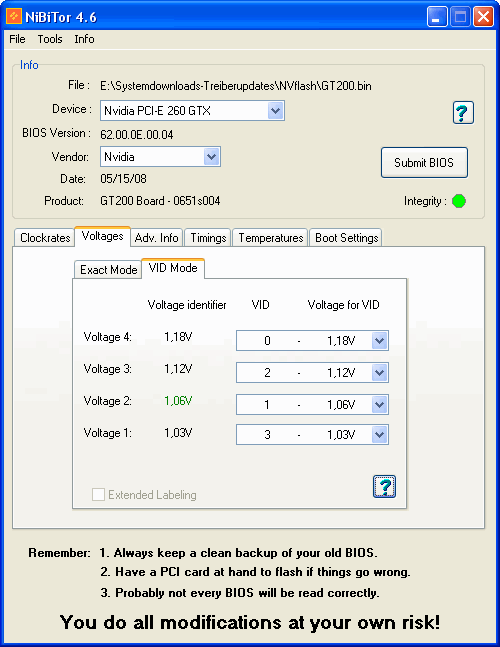Viewport: 500px width, 647px height.
Task: Select the VID Mode sub-tab
Action: [173, 268]
